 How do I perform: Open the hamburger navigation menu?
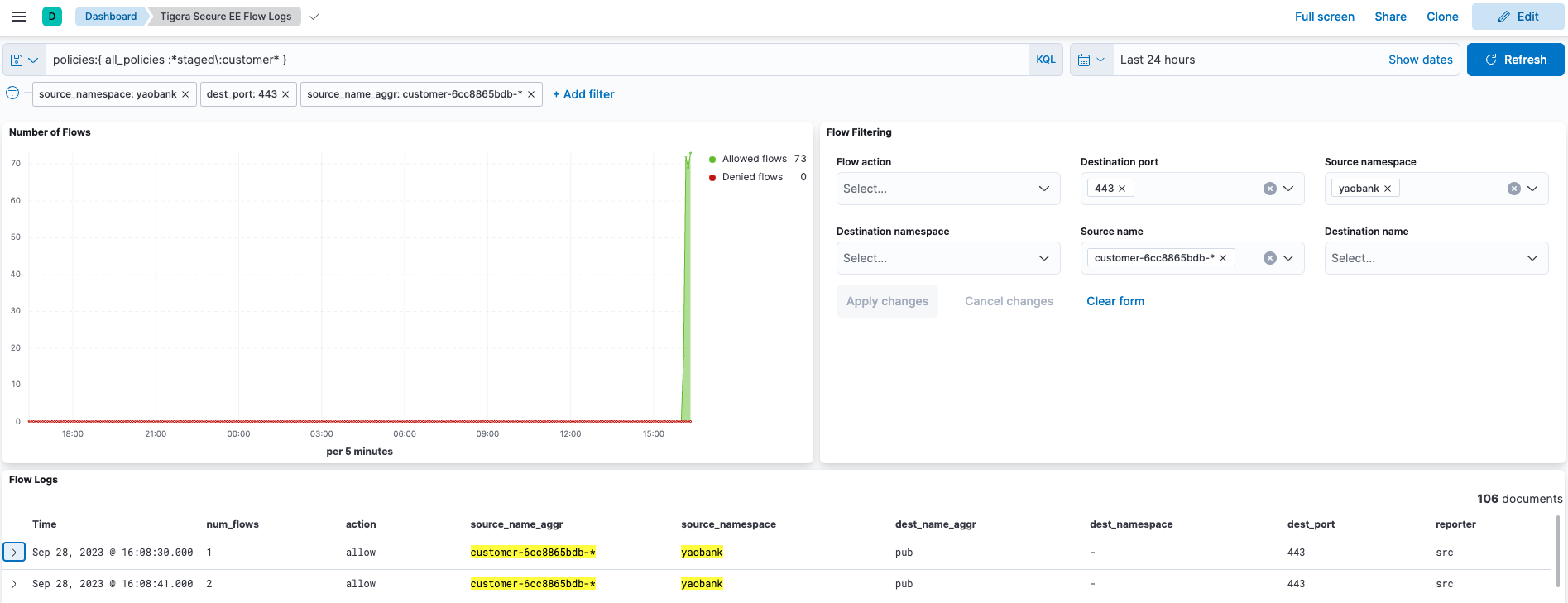pyautogui.click(x=19, y=17)
